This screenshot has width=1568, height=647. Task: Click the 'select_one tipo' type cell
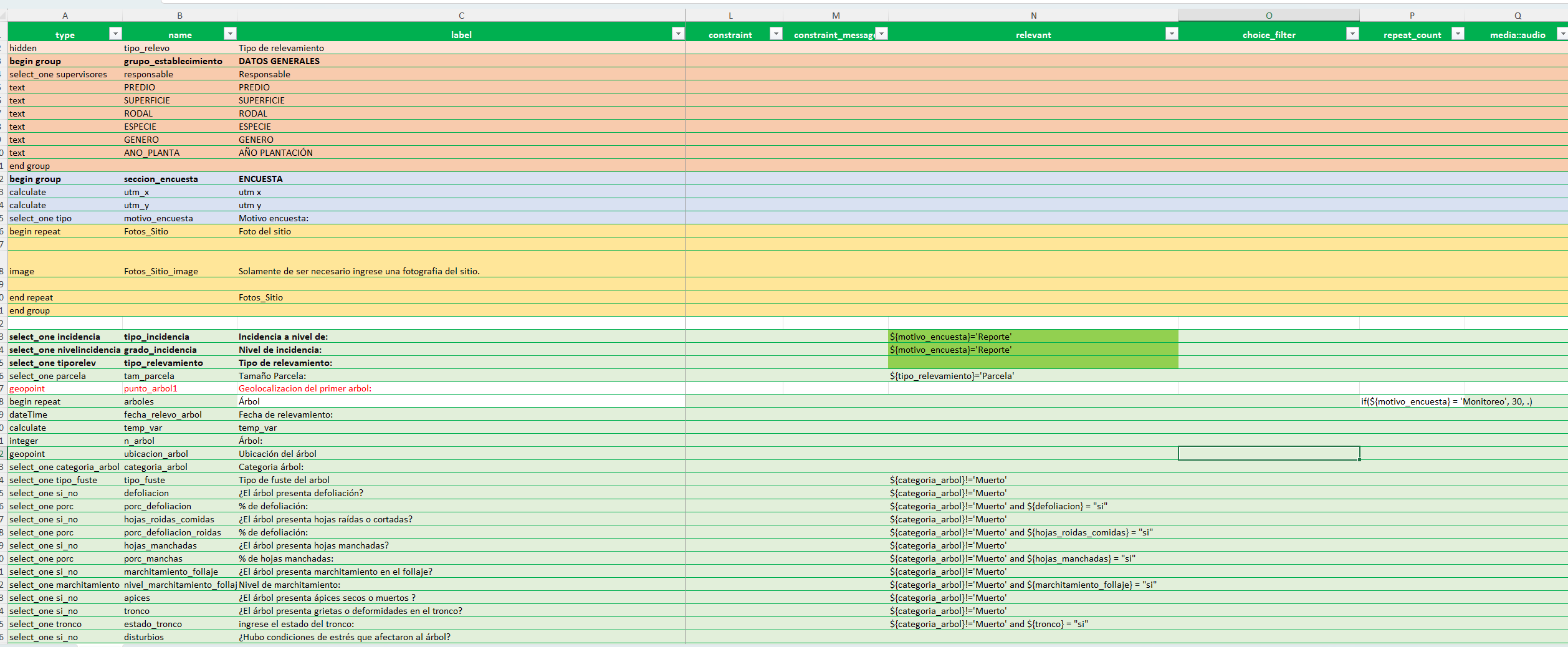(x=65, y=218)
